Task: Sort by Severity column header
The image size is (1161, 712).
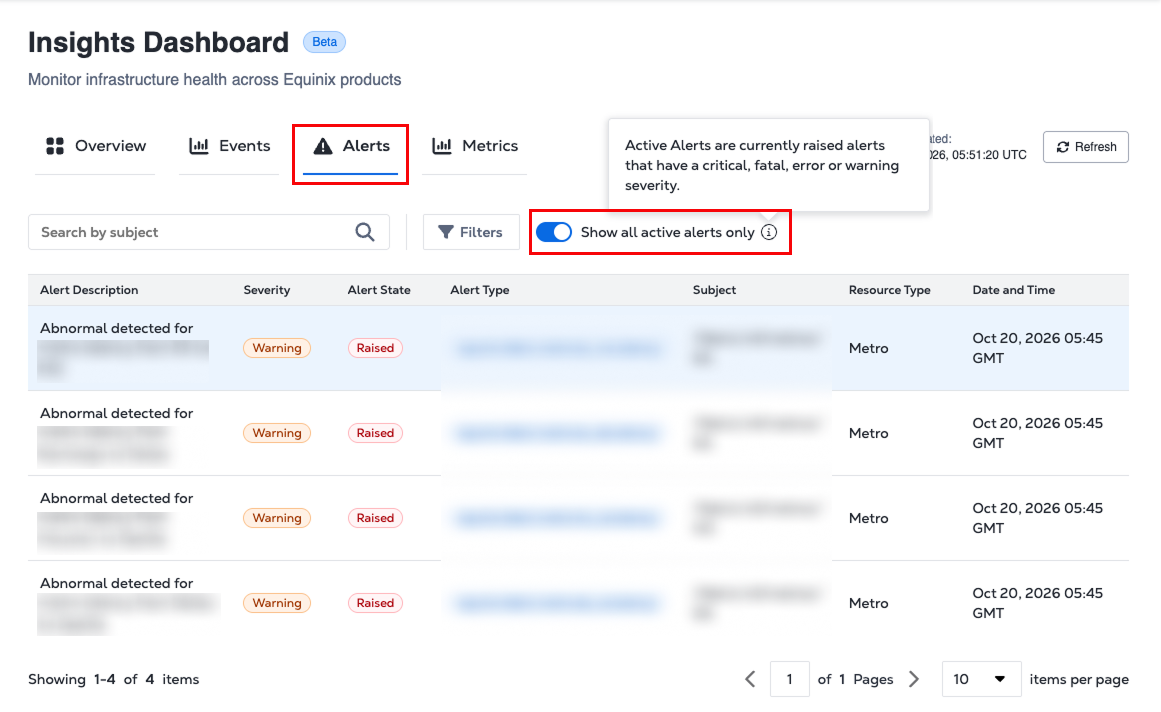Action: pos(267,290)
